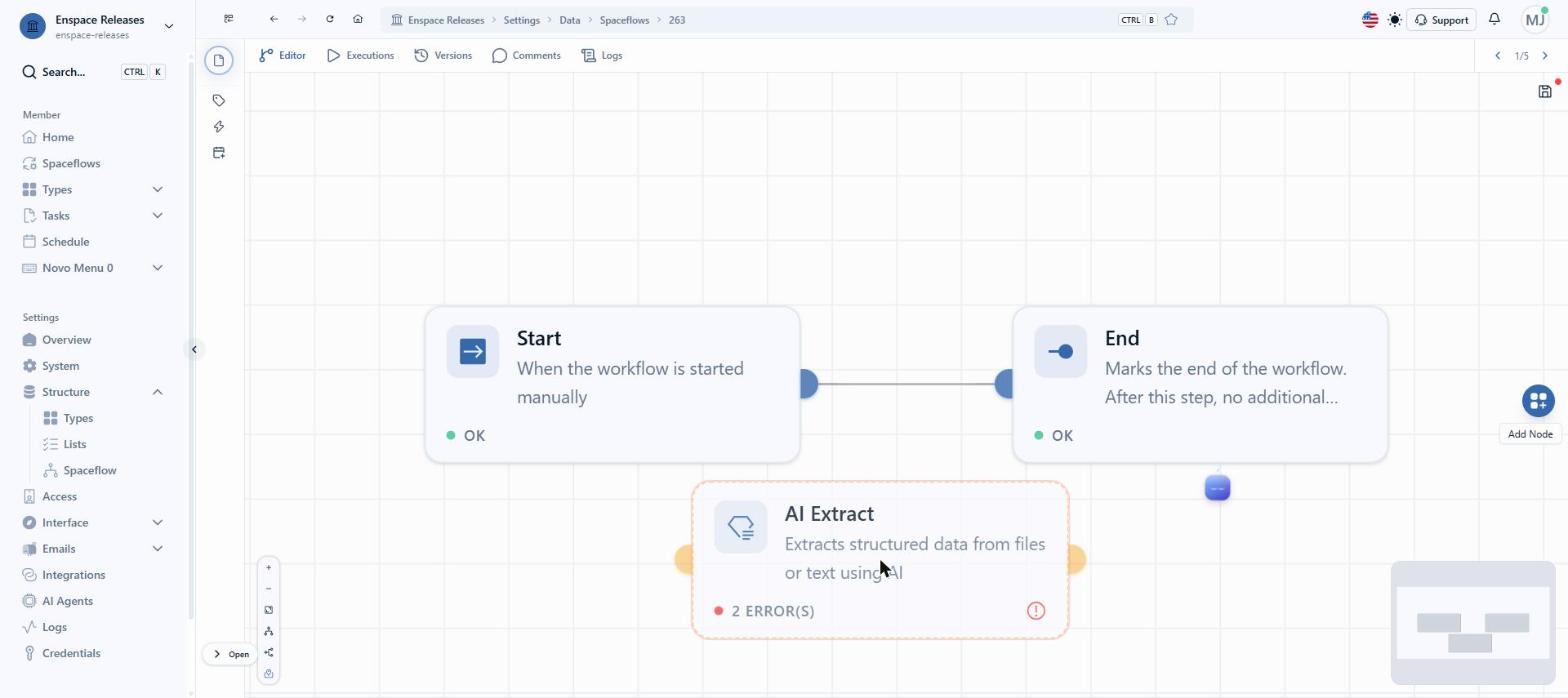Collapse the left sidebar with the chevron
This screenshot has width=1568, height=698.
coord(194,349)
